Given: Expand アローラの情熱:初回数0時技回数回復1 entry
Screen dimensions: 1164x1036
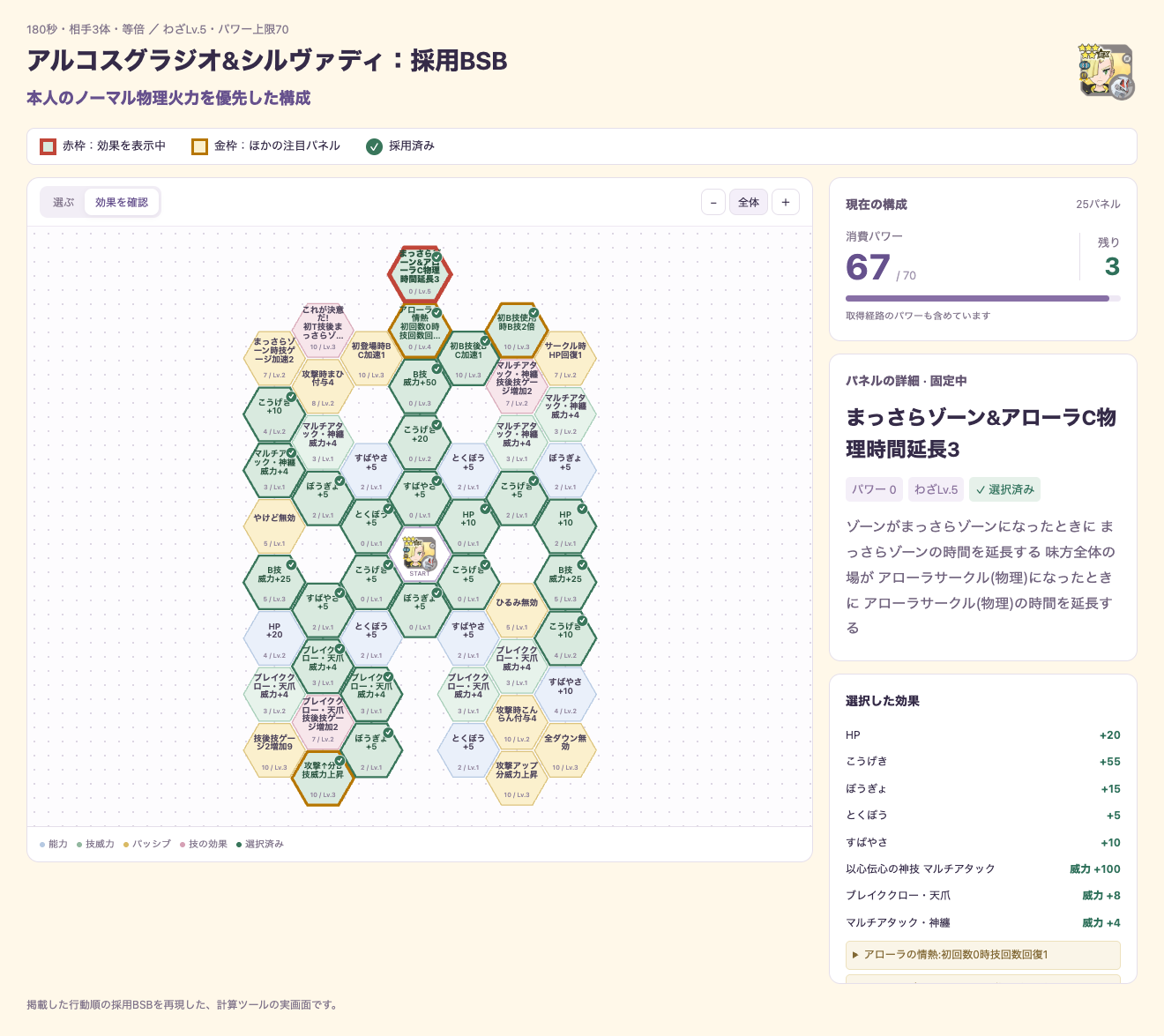Looking at the screenshot, I should [x=982, y=955].
